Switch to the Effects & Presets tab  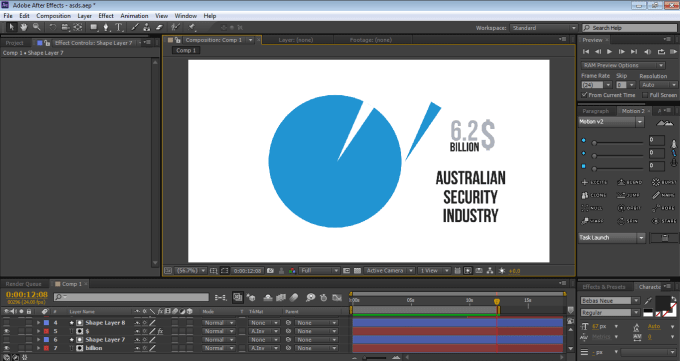click(604, 287)
